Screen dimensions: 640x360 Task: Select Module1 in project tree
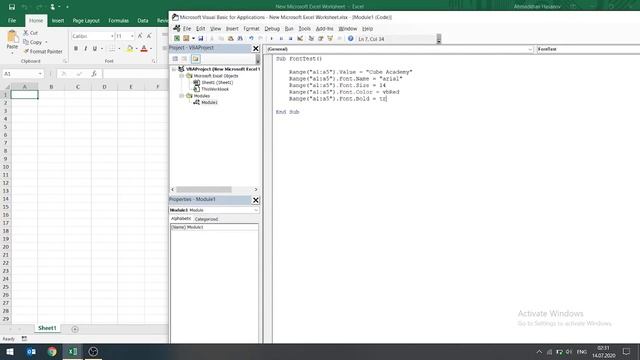click(x=209, y=102)
